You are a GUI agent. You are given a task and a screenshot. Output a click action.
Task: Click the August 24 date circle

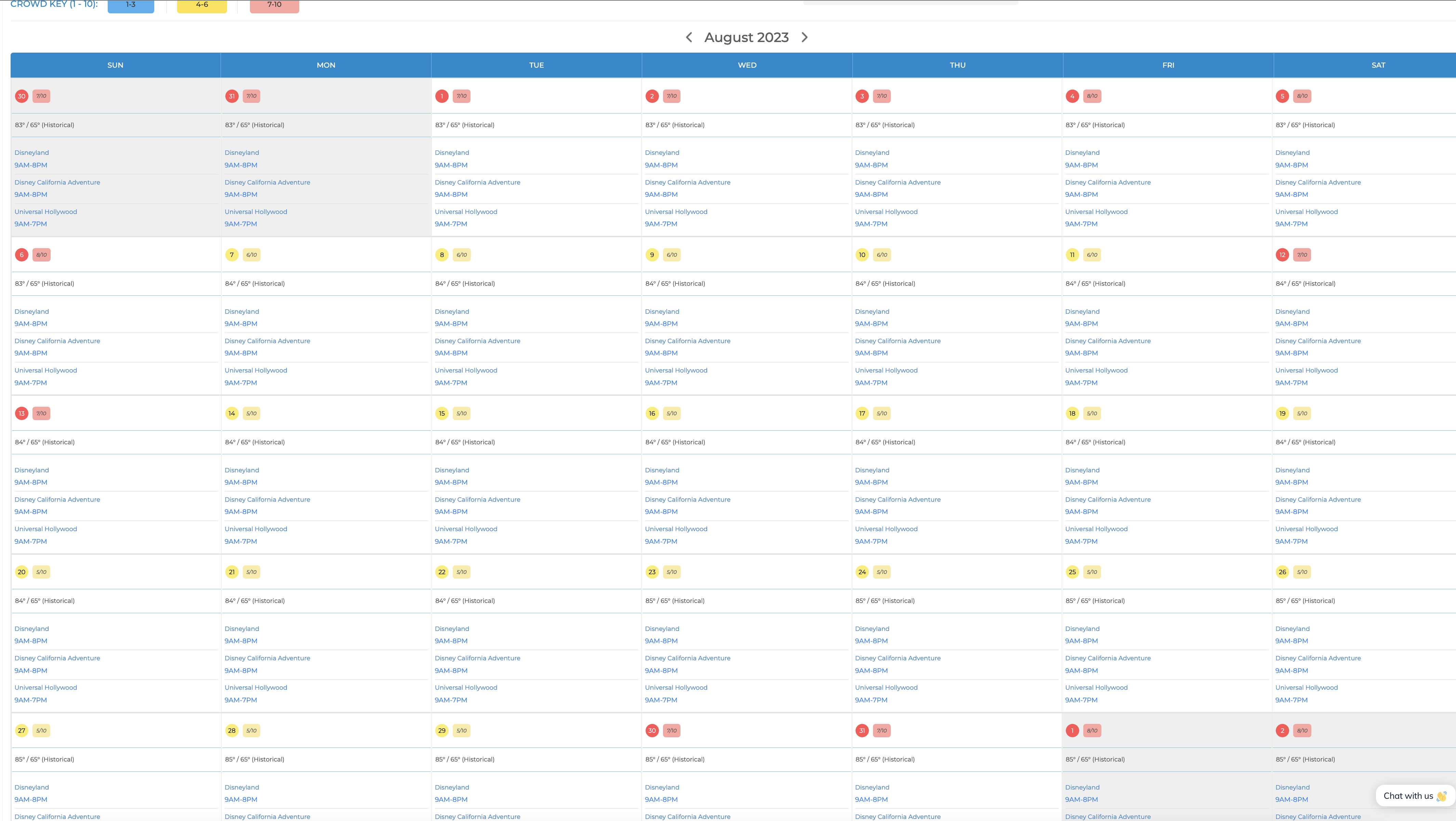pyautogui.click(x=862, y=572)
